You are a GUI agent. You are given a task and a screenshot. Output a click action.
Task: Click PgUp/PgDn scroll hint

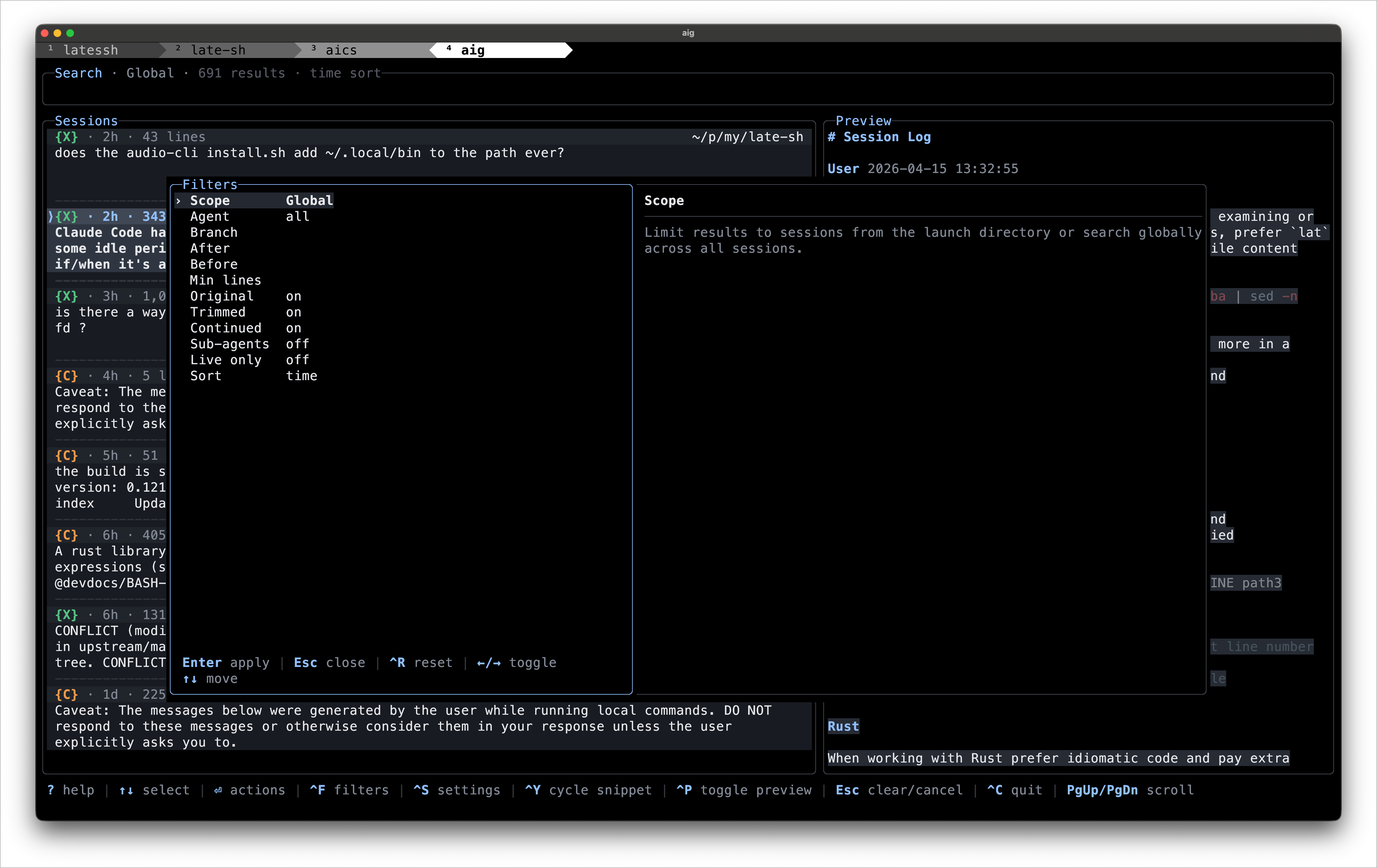(1131, 790)
